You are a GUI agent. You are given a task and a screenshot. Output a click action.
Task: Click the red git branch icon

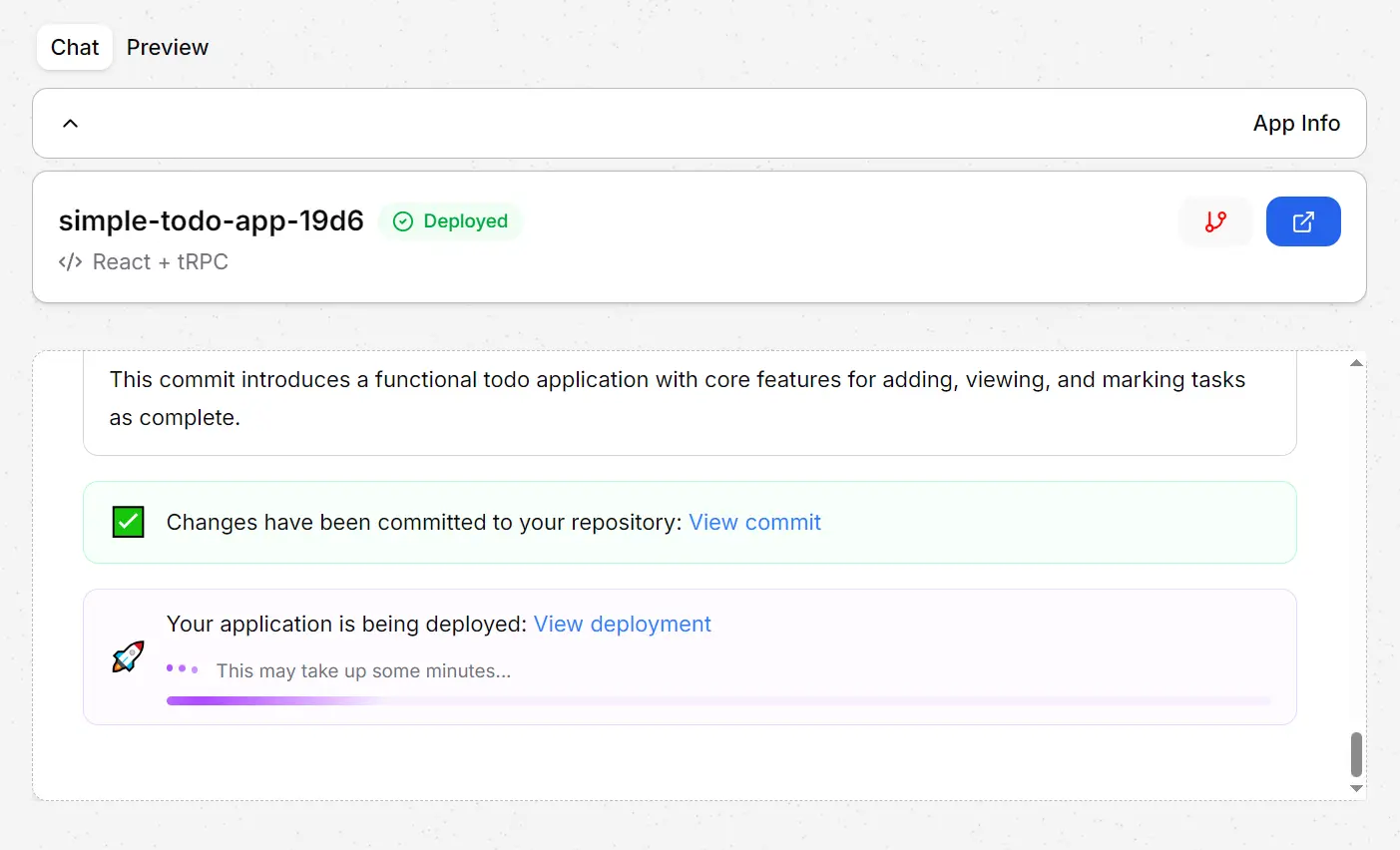1215,221
